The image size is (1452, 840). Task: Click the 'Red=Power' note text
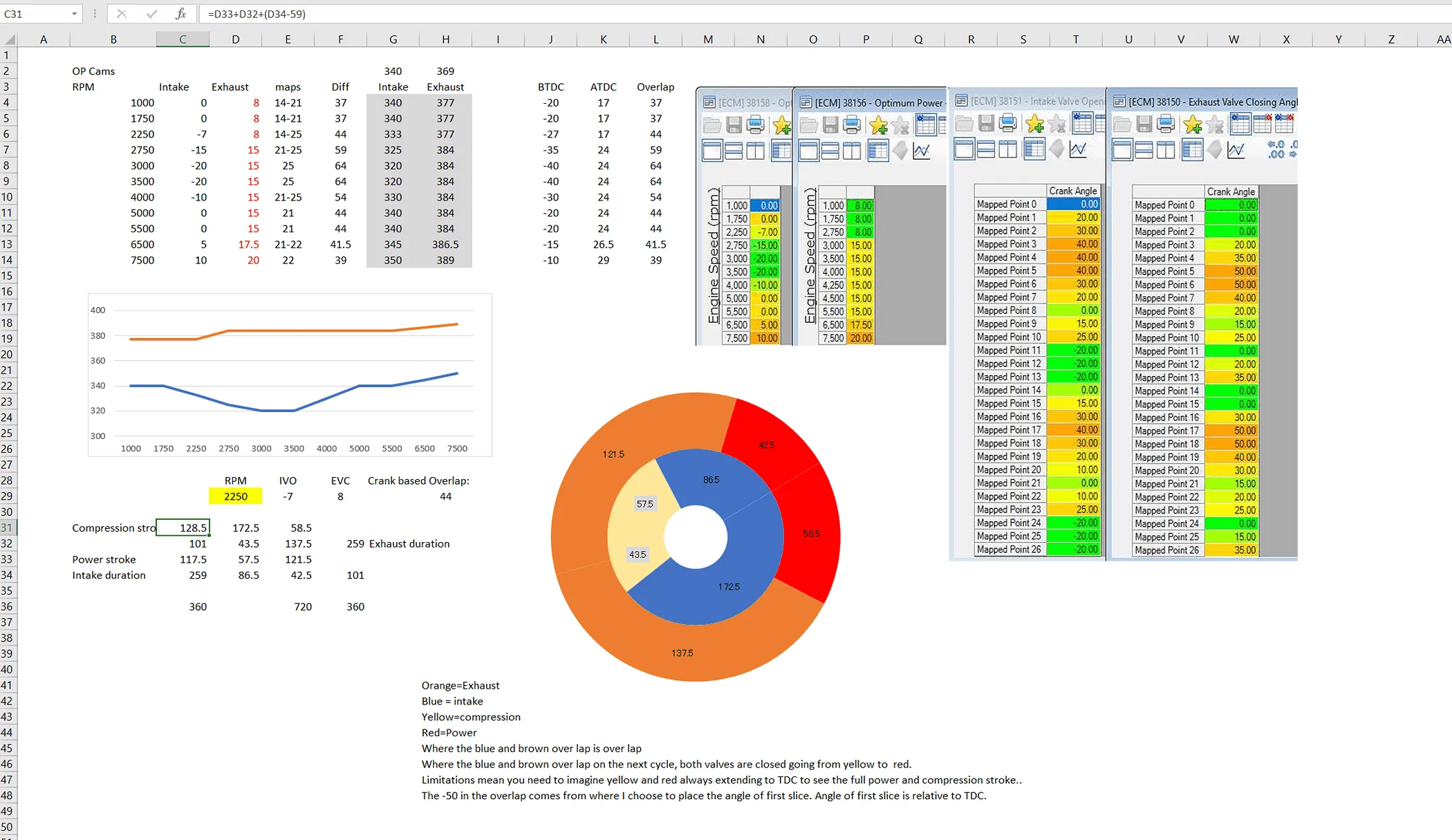[x=449, y=733]
